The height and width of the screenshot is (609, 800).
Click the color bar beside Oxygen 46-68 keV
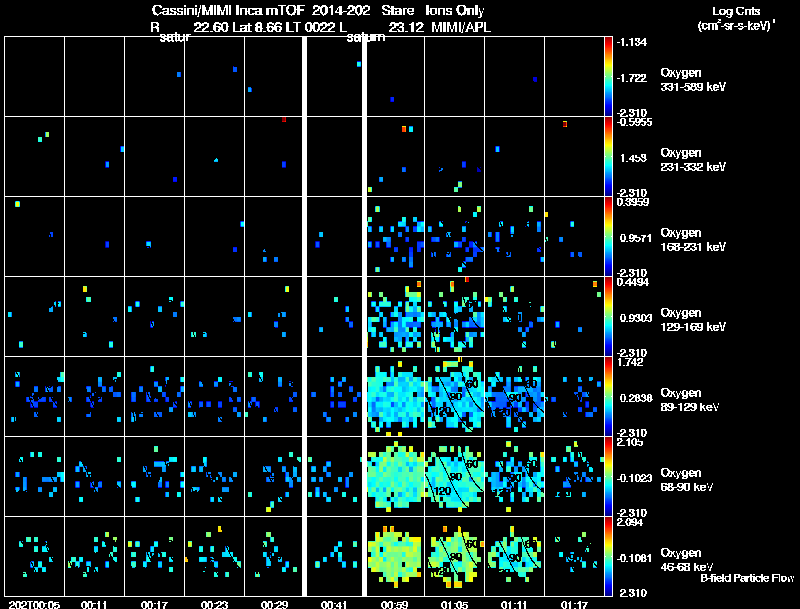coord(608,556)
